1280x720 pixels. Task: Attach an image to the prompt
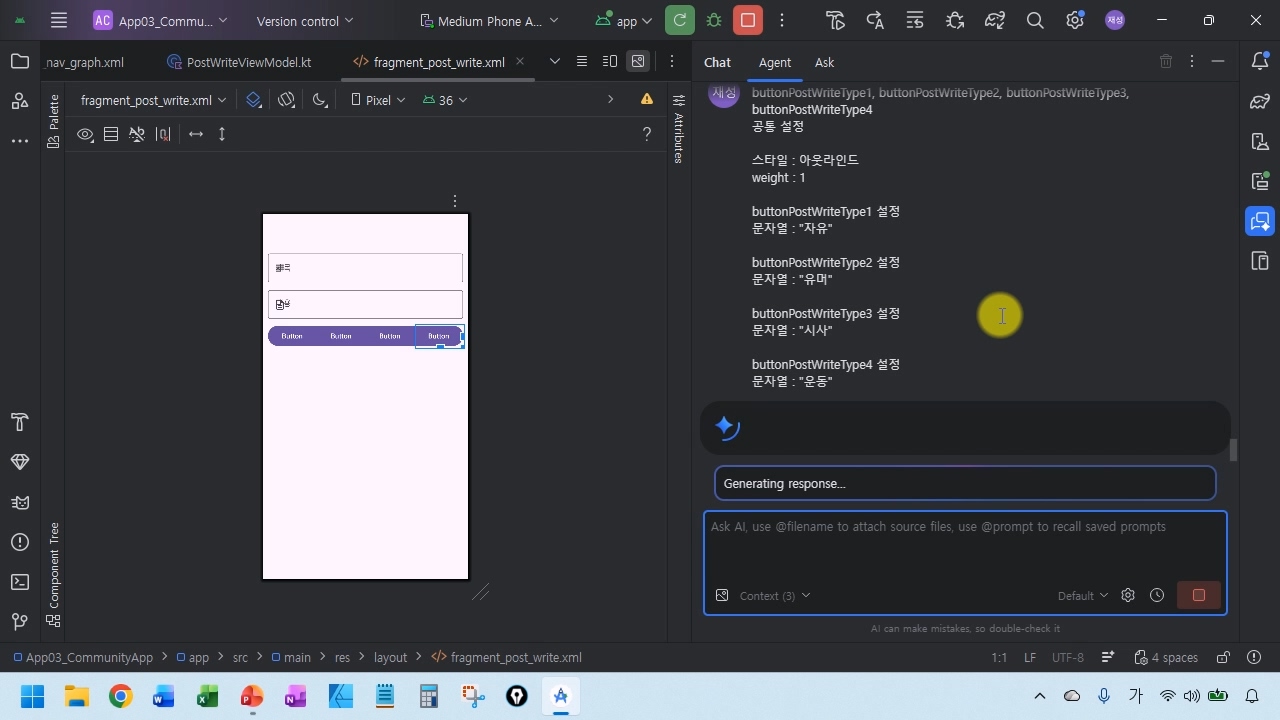[x=722, y=595]
